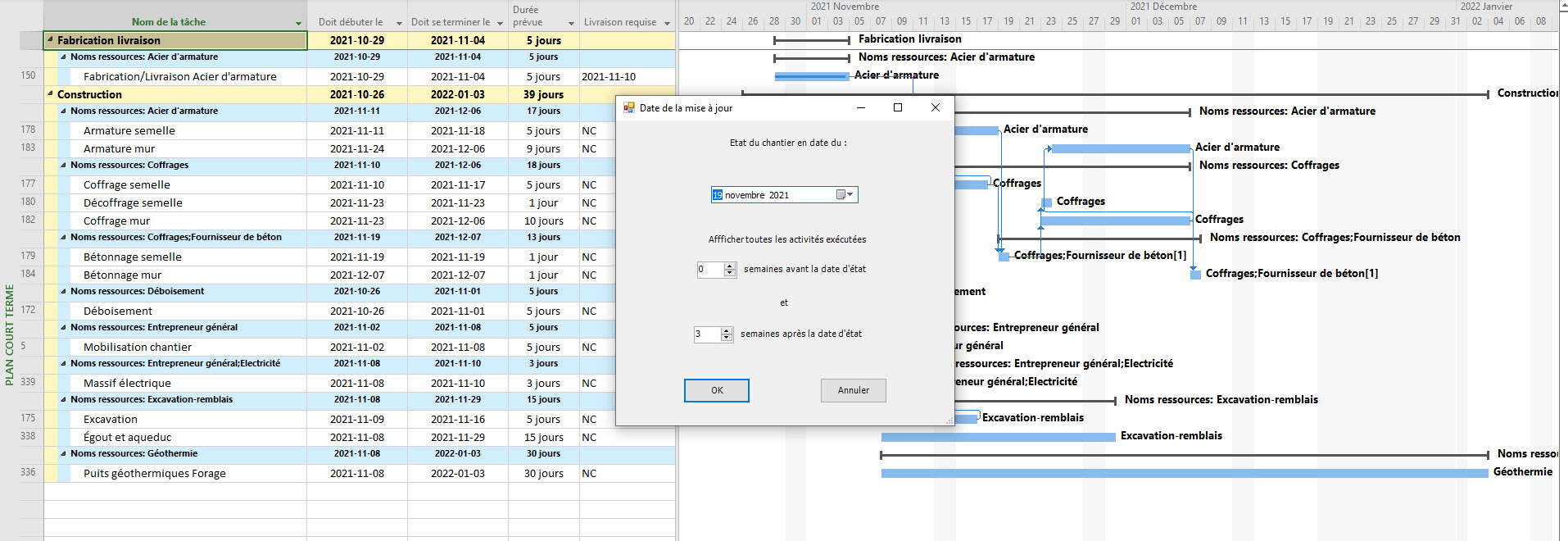Click the weeks after status date field

[x=706, y=334]
